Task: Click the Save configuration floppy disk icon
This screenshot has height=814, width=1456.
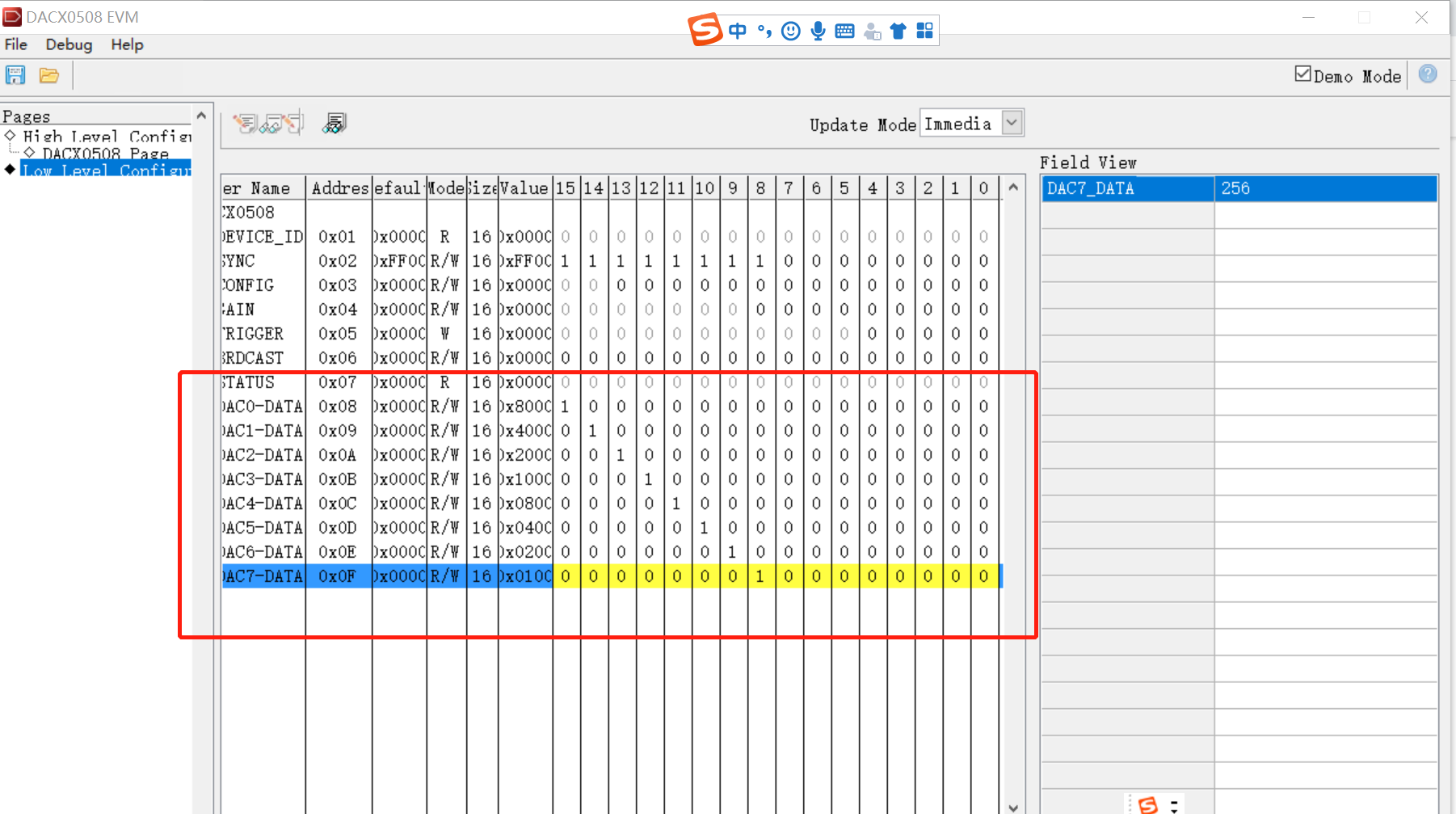Action: pos(15,76)
